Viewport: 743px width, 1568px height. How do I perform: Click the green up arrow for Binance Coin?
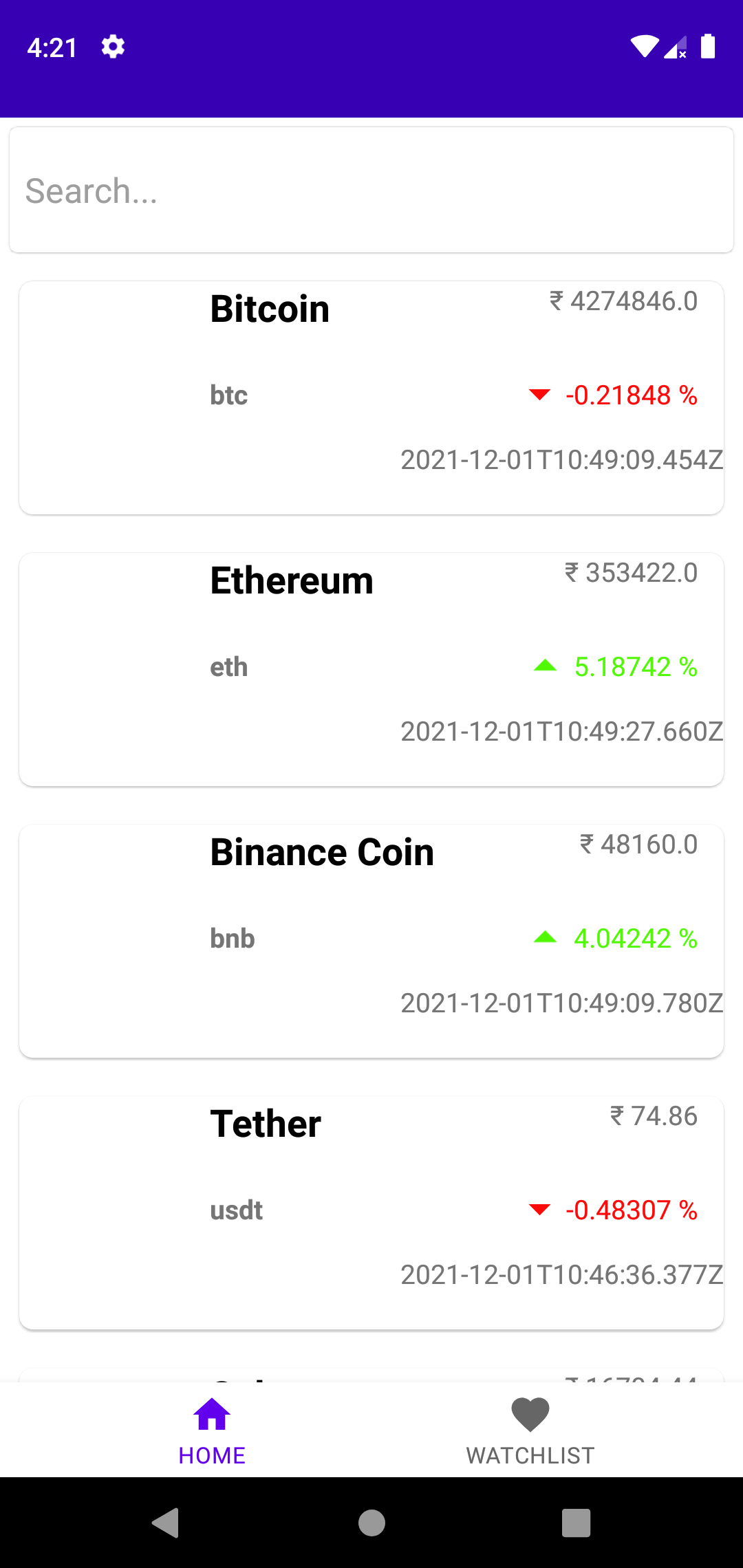click(x=545, y=937)
